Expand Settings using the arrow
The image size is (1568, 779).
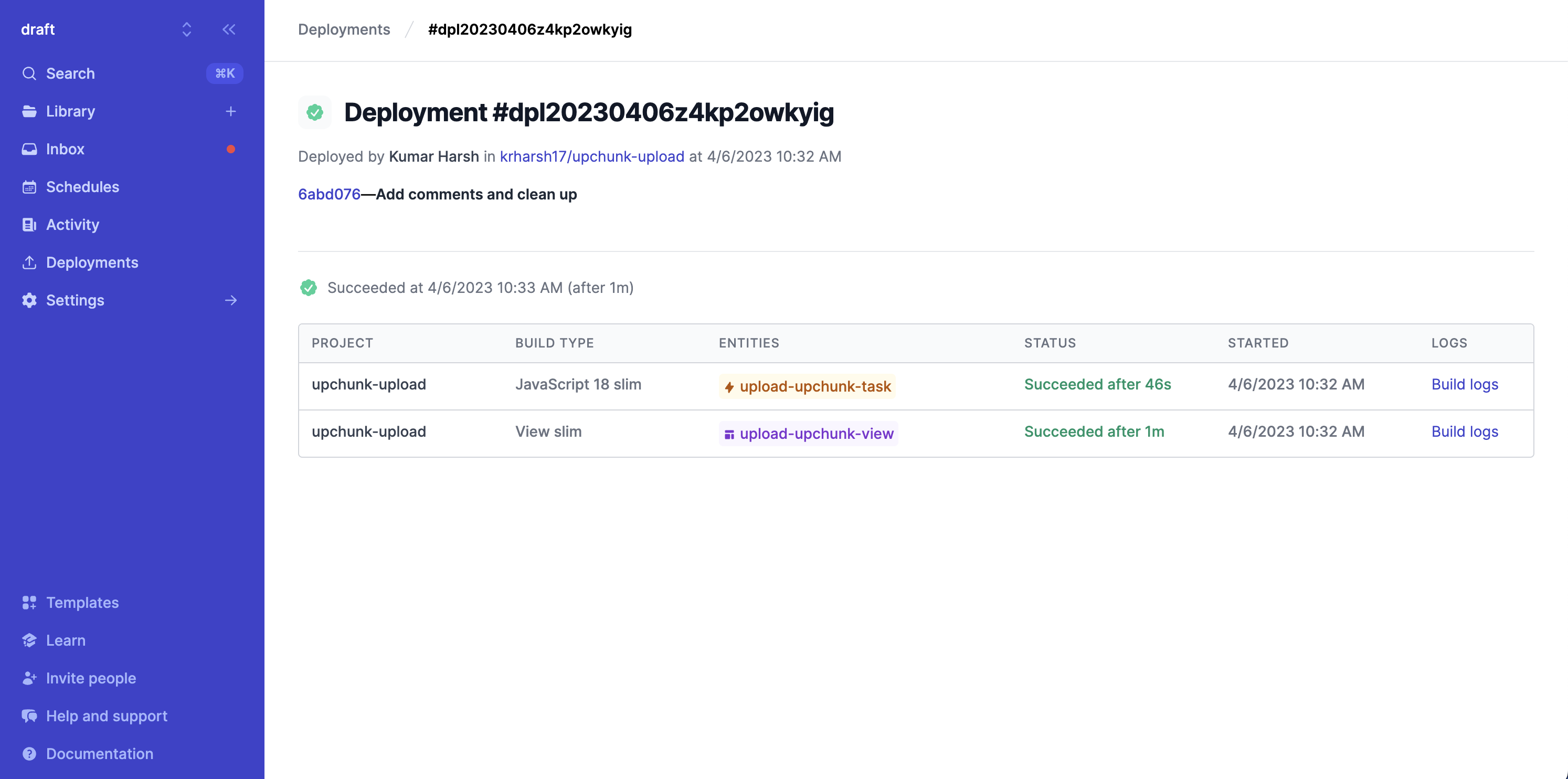231,300
